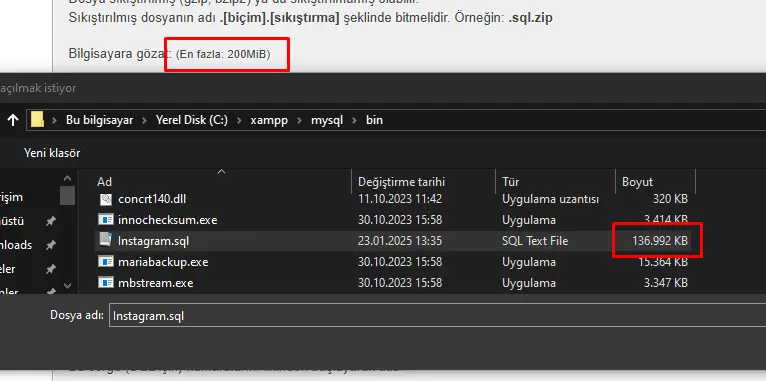This screenshot has width=766, height=381.
Task: Open the 'rişim' navigation pane item
Action: point(11,197)
